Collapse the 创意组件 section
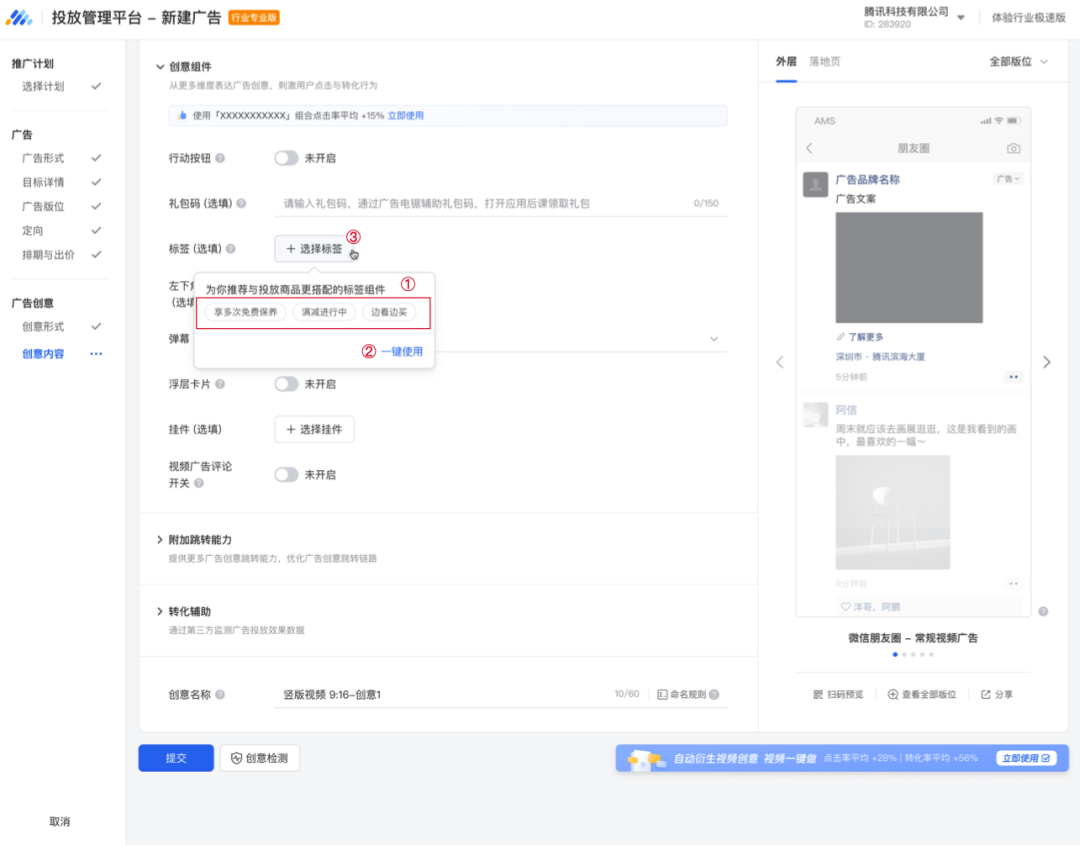The image size is (1080, 846). click(x=160, y=67)
